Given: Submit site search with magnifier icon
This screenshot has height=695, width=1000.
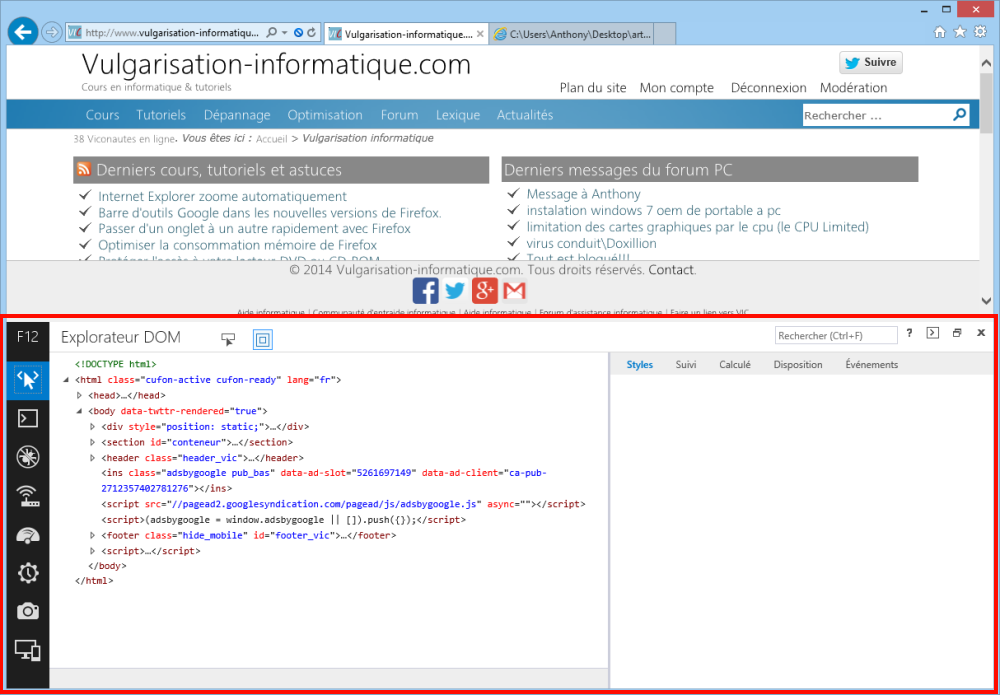Looking at the screenshot, I should click(959, 115).
